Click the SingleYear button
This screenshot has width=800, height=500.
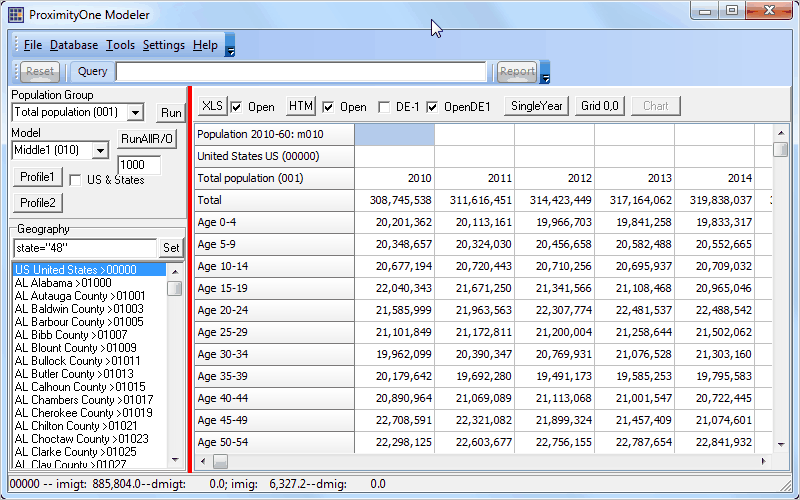(536, 106)
